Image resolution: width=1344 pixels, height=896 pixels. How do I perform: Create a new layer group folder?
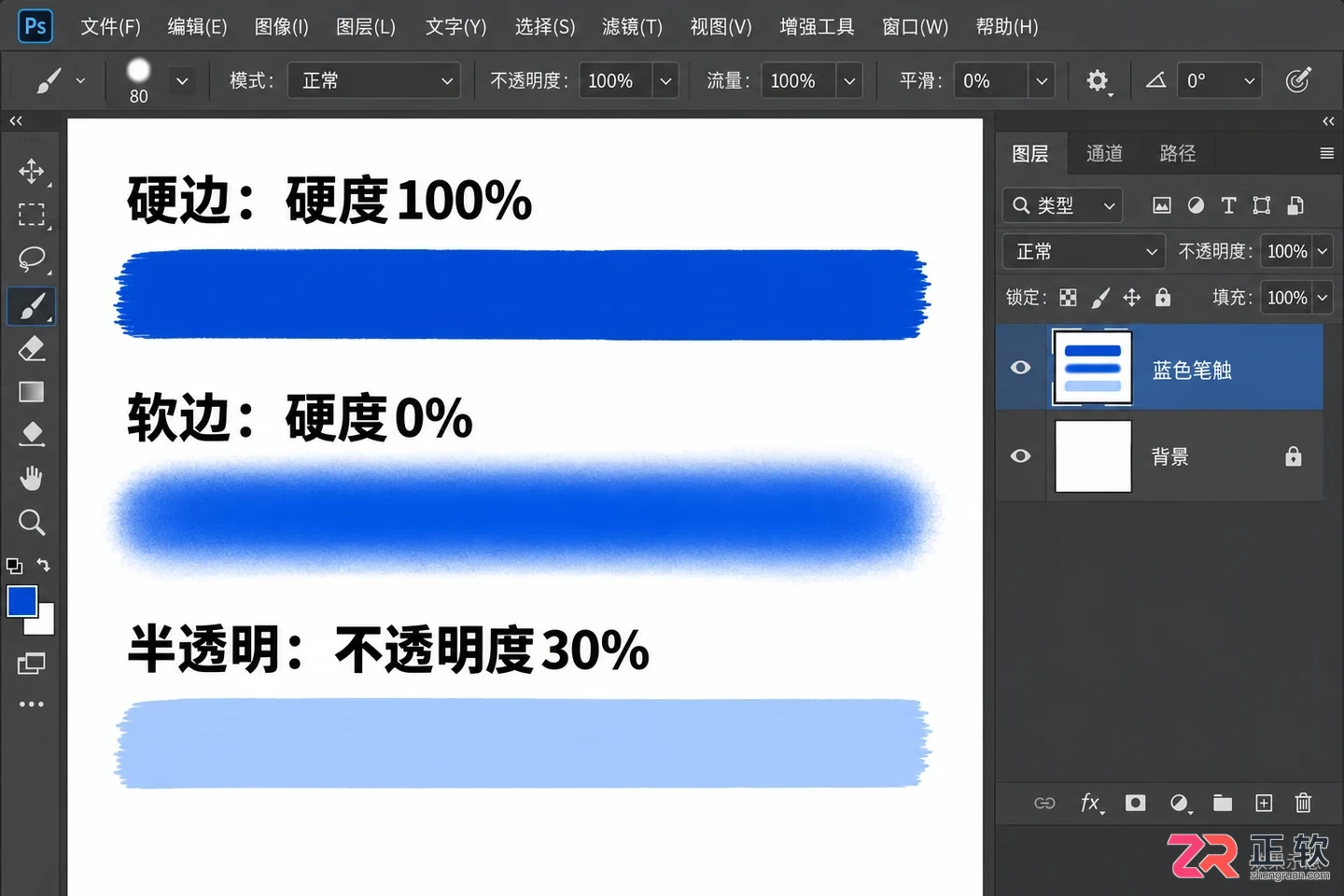click(x=1223, y=803)
